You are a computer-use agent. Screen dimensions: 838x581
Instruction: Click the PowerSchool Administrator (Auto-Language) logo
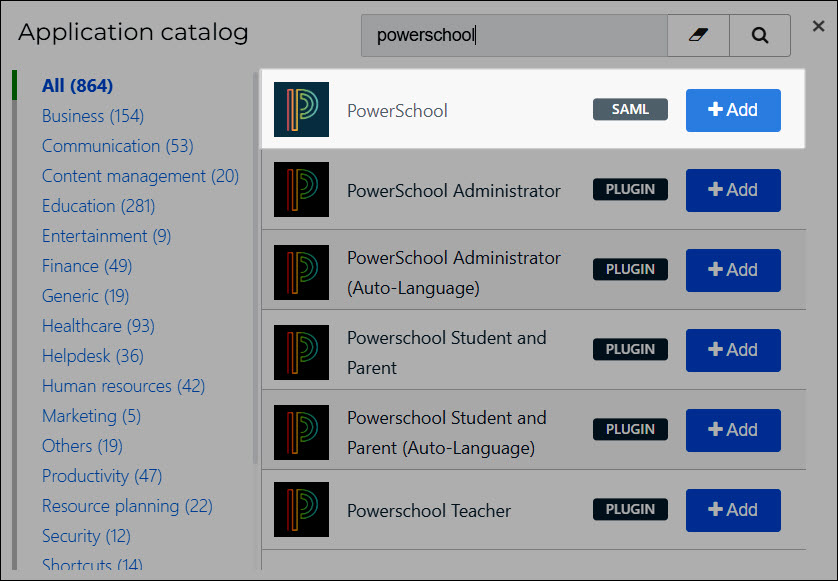point(301,273)
